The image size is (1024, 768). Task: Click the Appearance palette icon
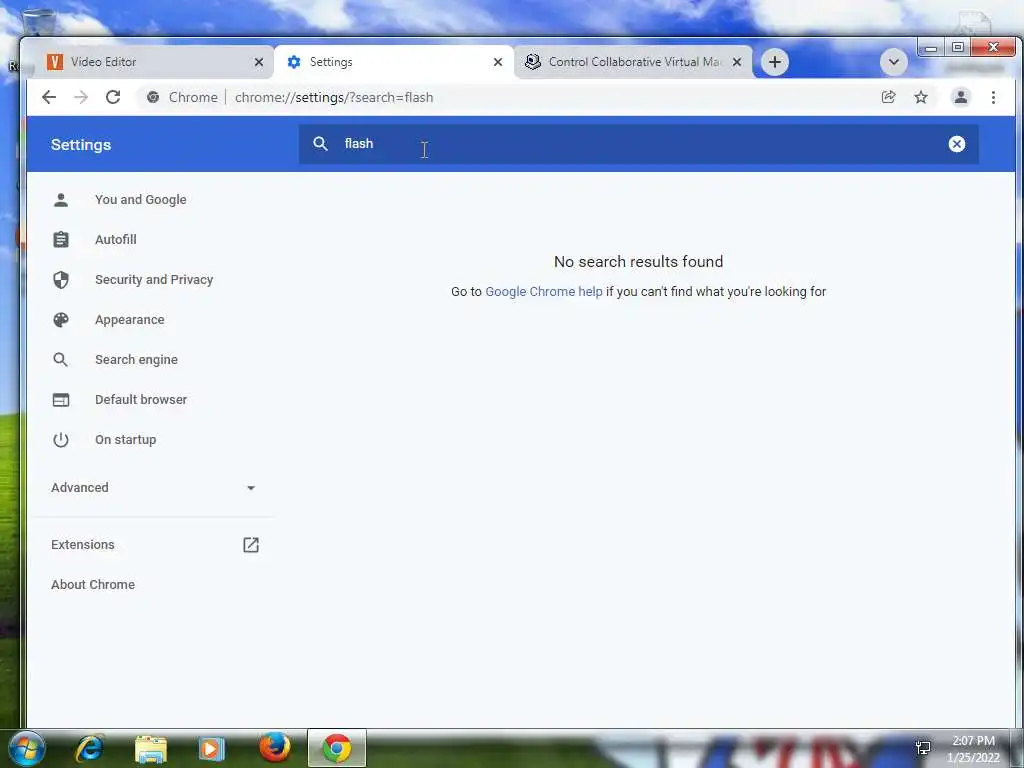pos(61,320)
